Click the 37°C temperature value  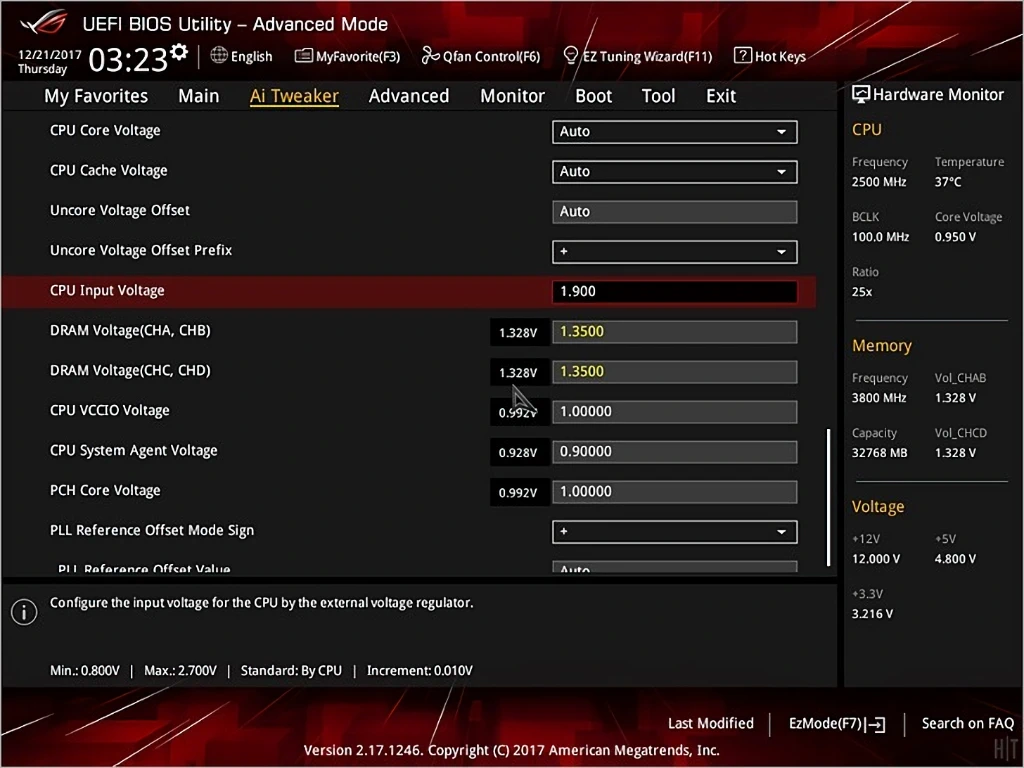pyautogui.click(x=948, y=182)
